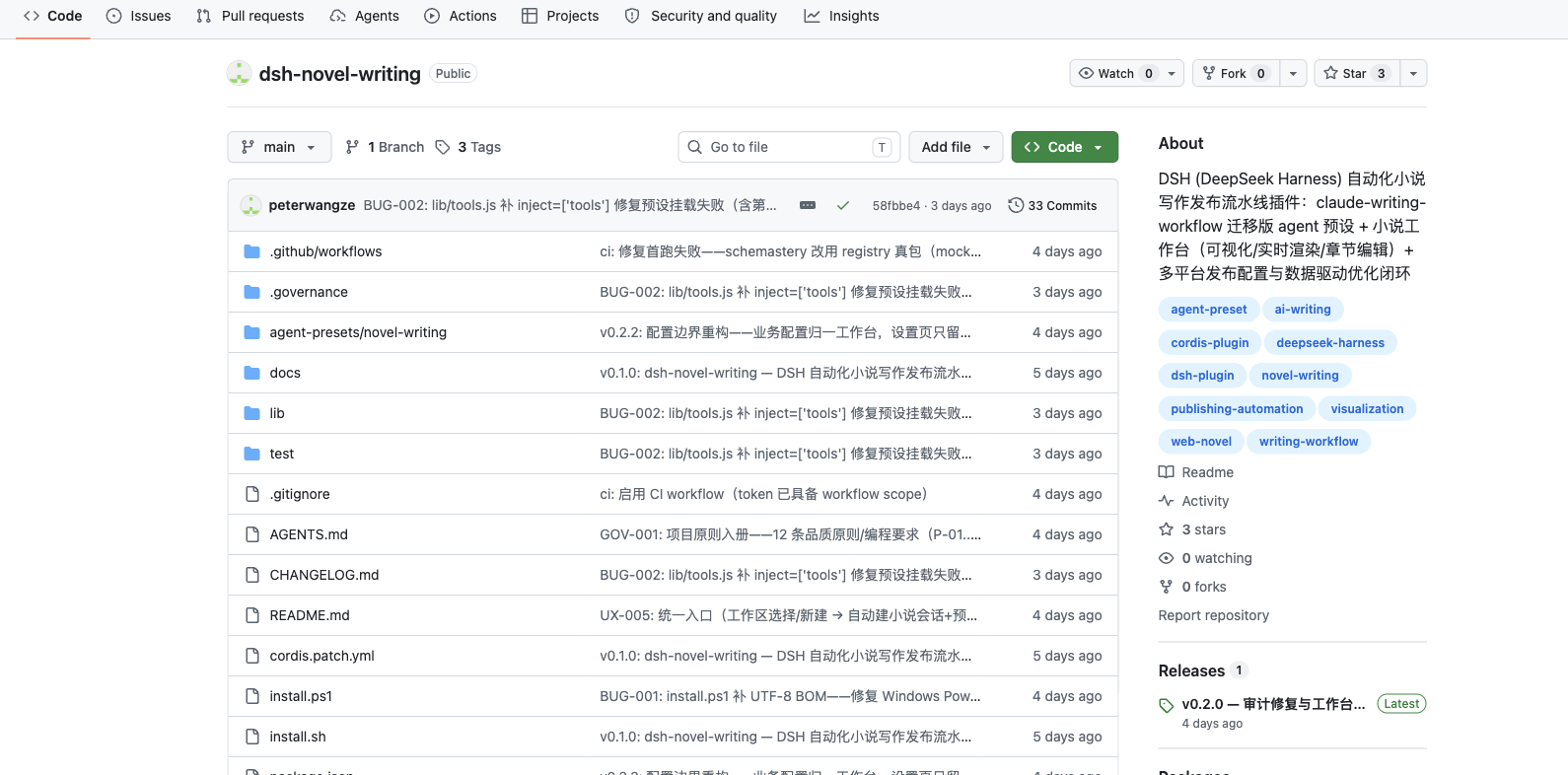The height and width of the screenshot is (775, 1568).
Task: Open the Add file dropdown
Action: pos(956,147)
